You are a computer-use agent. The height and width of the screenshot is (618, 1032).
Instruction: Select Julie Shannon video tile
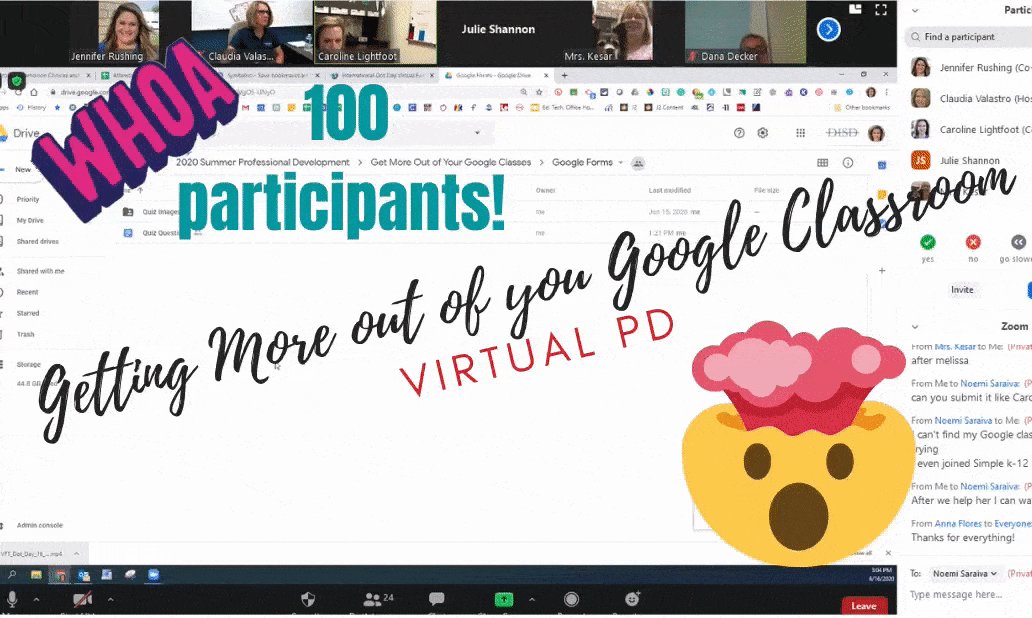pos(498,32)
